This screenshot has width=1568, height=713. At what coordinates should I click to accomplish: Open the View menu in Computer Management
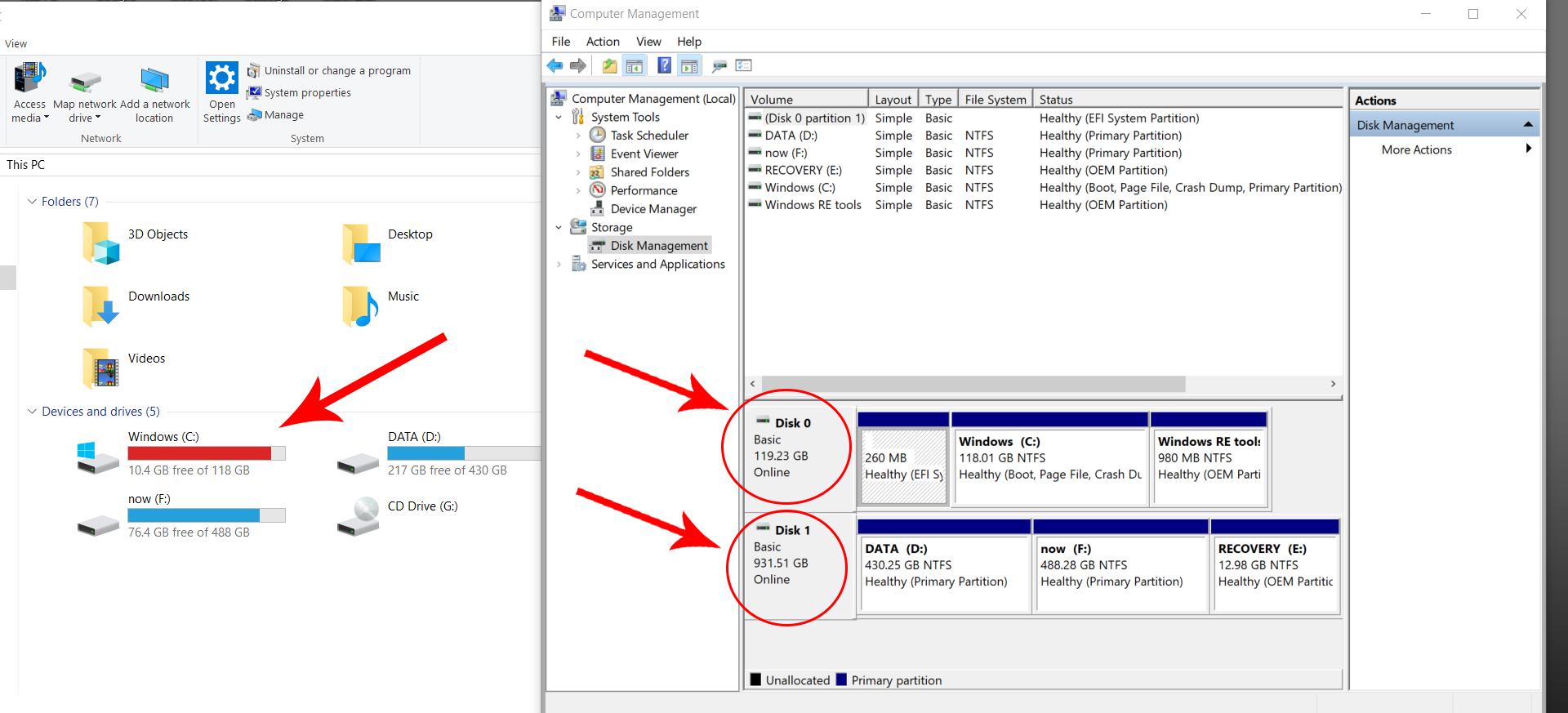[x=648, y=42]
